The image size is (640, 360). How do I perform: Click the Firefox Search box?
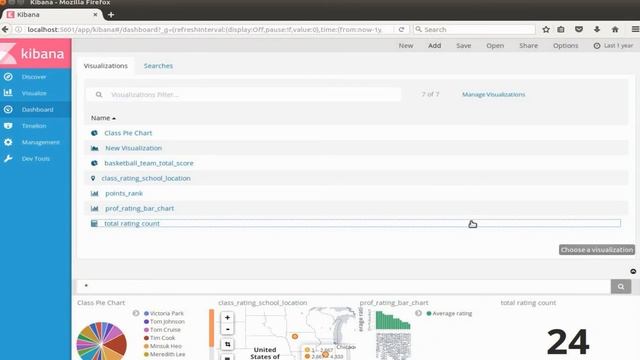475,29
